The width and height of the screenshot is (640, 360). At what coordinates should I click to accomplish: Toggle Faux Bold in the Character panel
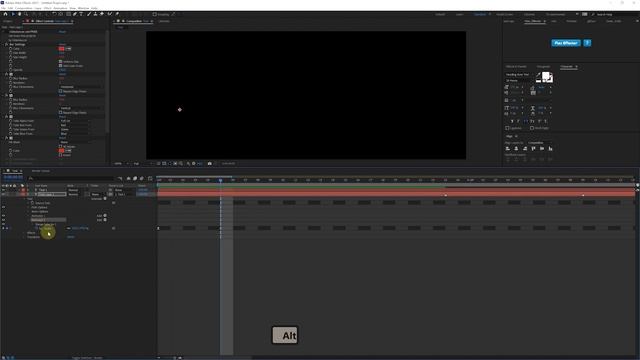coord(512,121)
